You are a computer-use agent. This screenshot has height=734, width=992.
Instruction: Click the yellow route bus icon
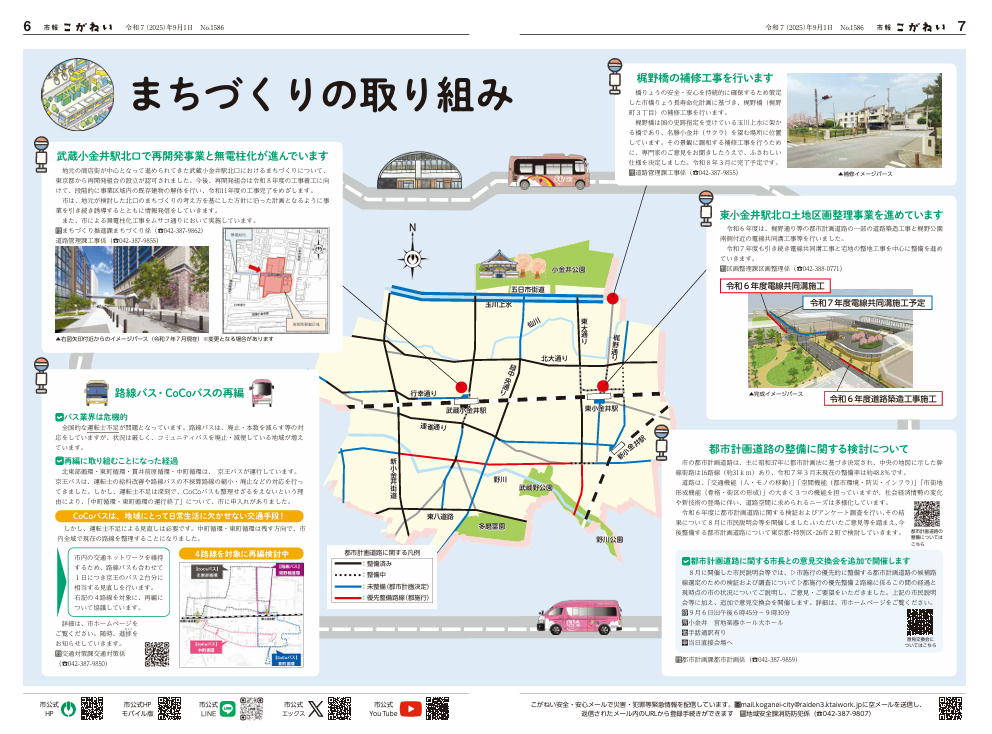click(x=97, y=392)
